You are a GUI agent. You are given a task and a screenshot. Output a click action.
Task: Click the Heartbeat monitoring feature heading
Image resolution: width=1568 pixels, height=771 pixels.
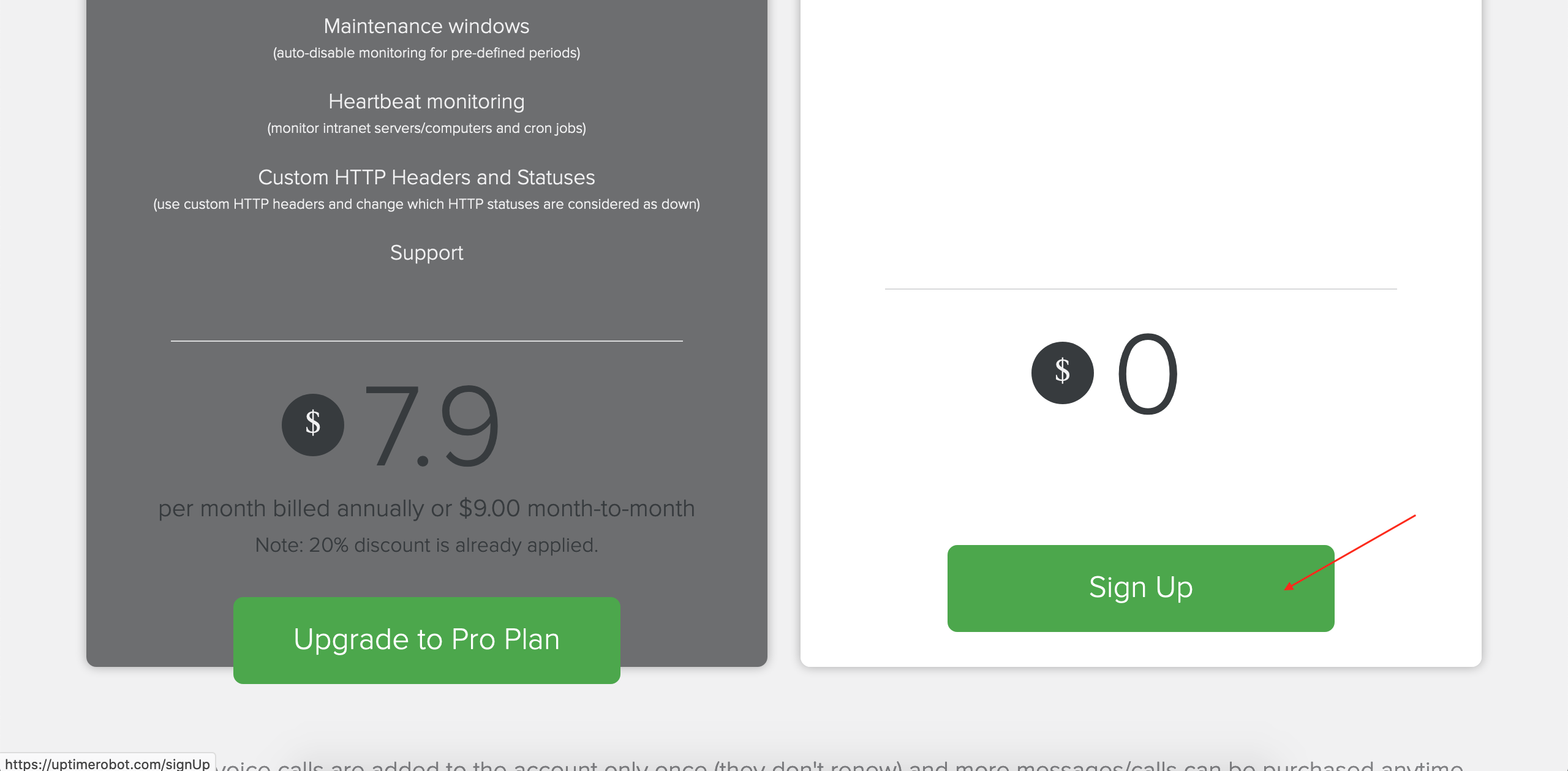pos(426,101)
